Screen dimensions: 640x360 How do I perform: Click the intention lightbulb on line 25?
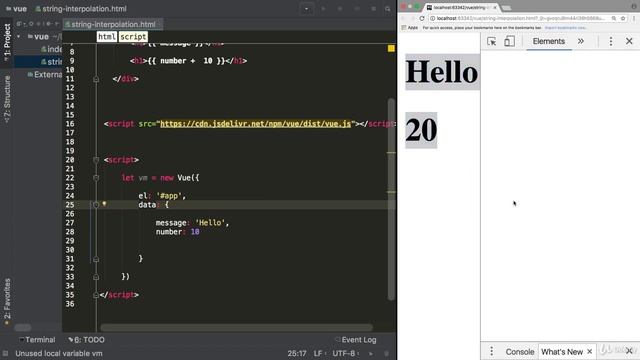click(104, 204)
